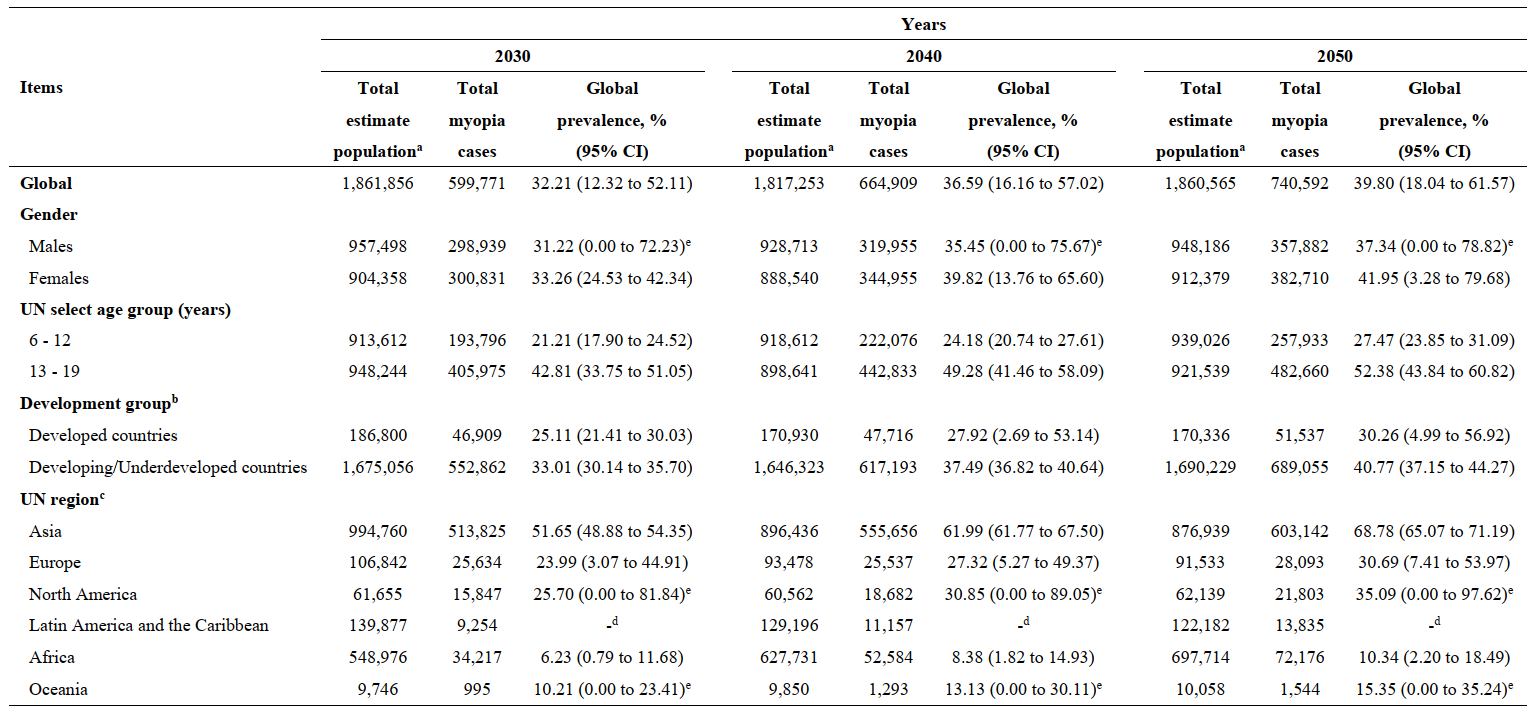This screenshot has width=1534, height=712.
Task: Select the "2030" year column heading
Action: pos(512,56)
